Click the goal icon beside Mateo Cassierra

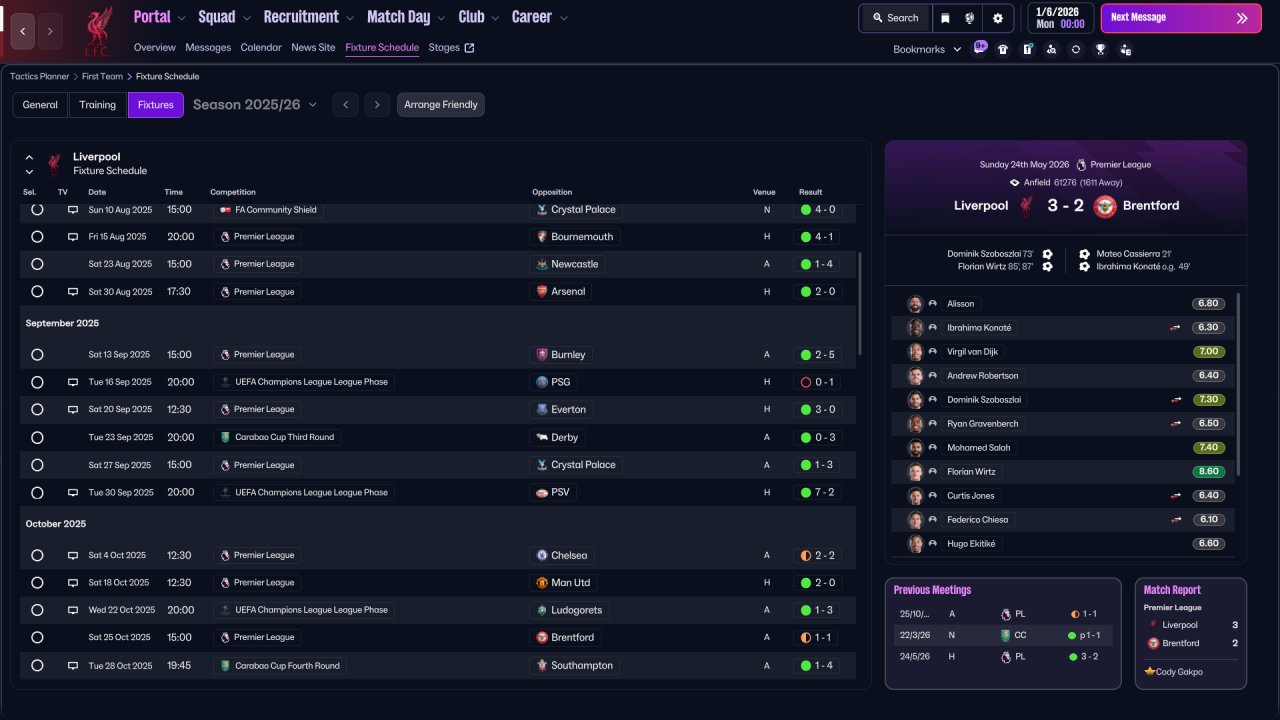(x=1085, y=254)
